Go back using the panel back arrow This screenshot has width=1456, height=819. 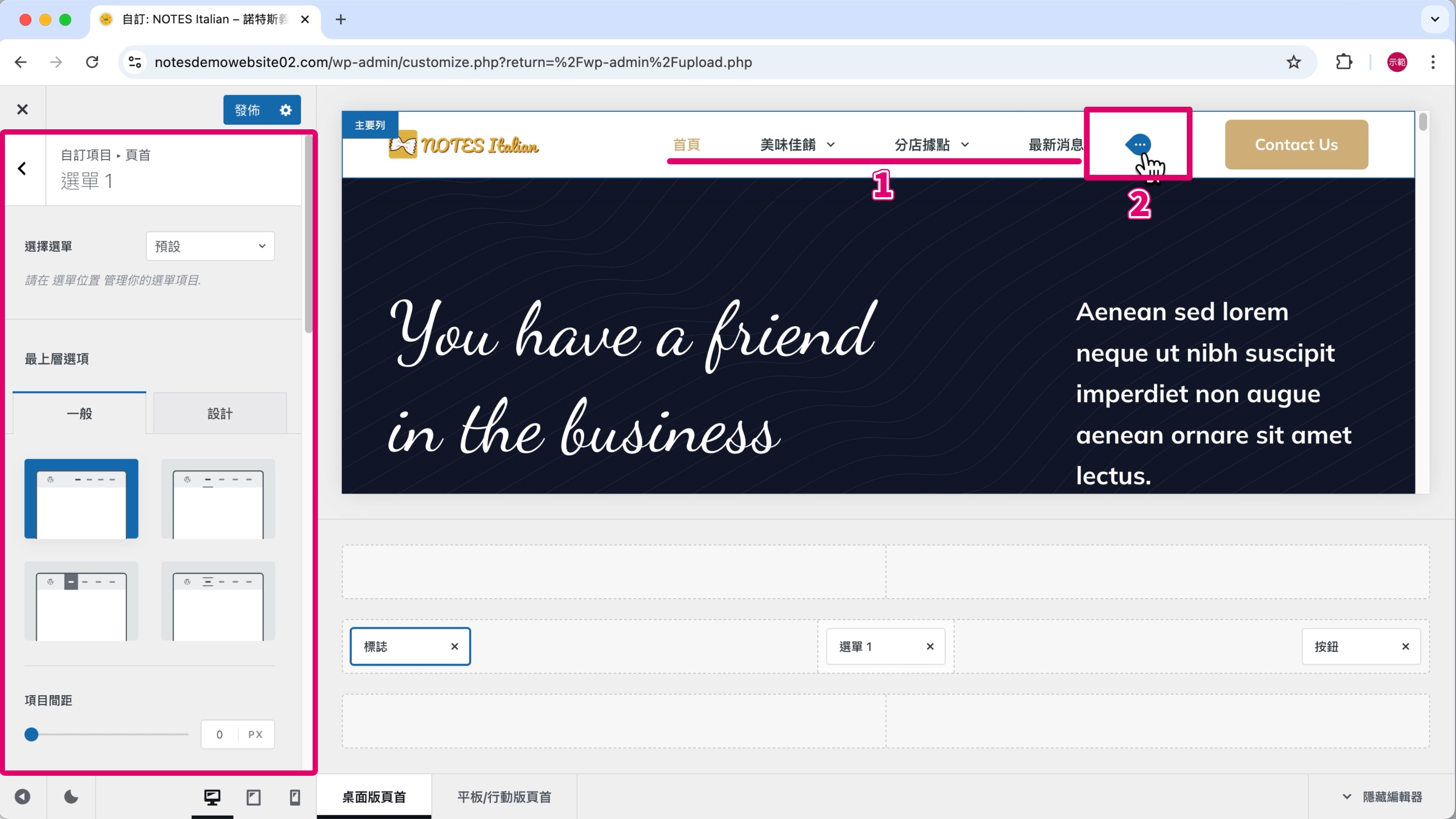pos(22,168)
